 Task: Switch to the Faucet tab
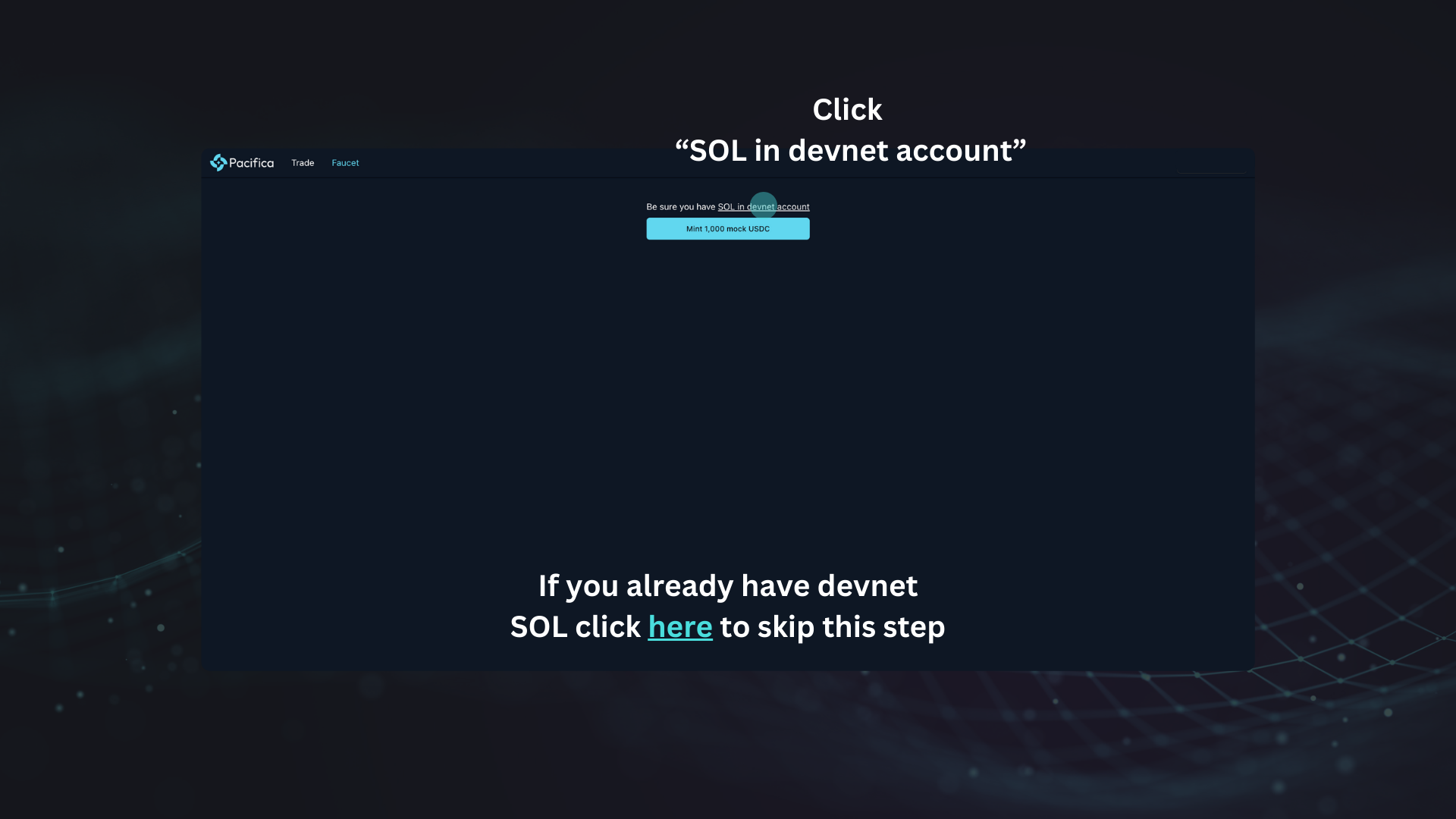pos(345,163)
